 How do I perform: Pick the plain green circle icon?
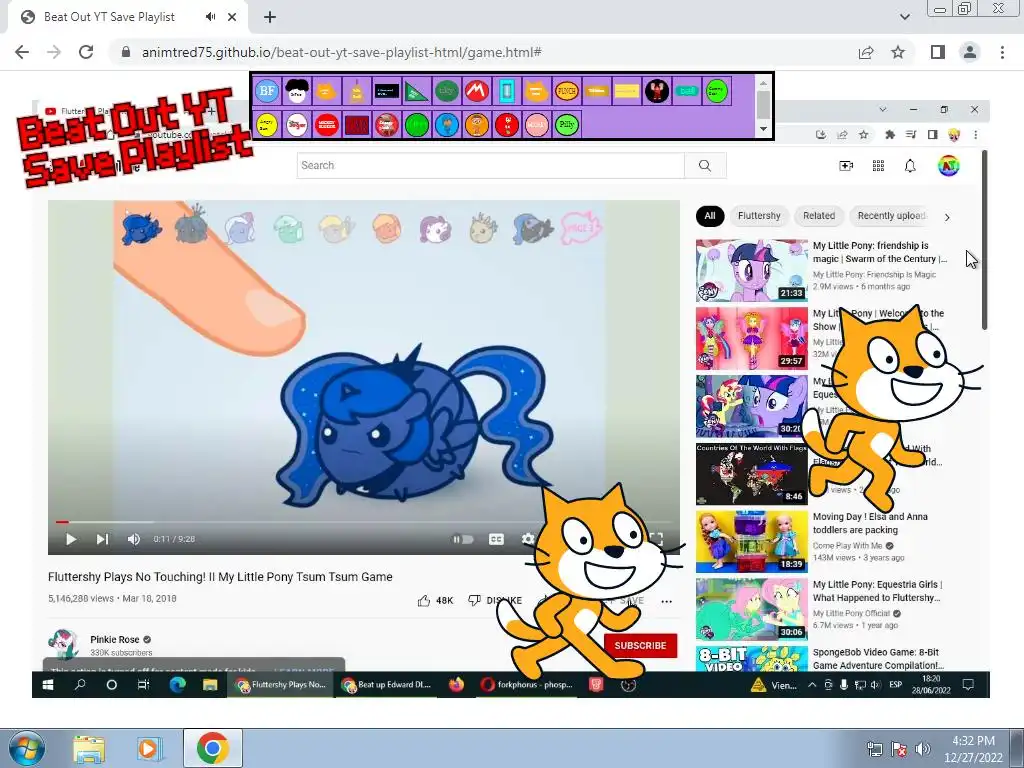pos(417,124)
